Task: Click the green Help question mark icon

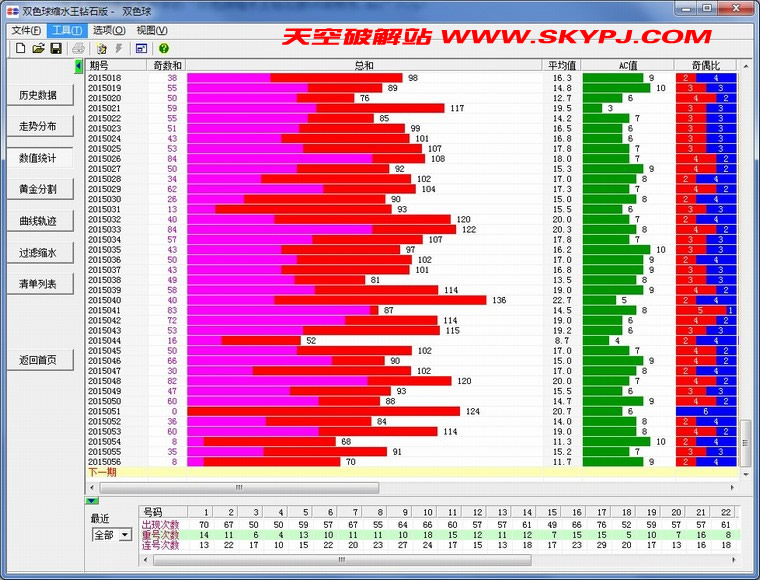Action: pyautogui.click(x=164, y=48)
